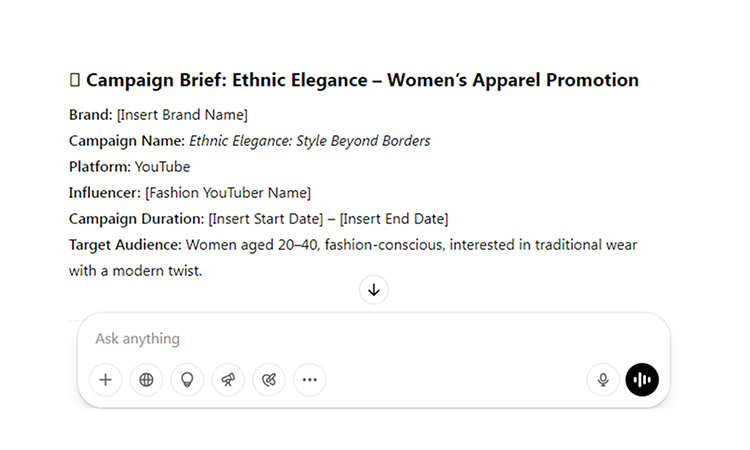Screen dimensions: 750x450
Task: Toggle the lightbulb reasoning mode
Action: pos(187,380)
